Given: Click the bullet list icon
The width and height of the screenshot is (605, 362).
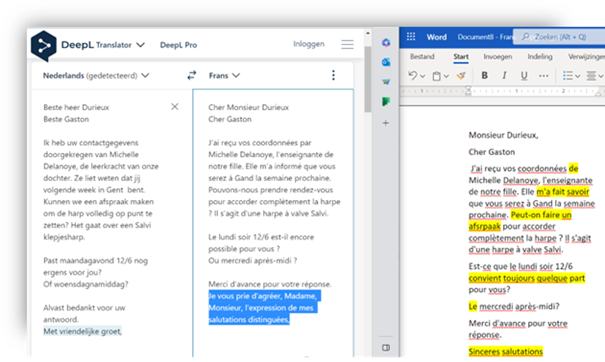Looking at the screenshot, I should [x=568, y=76].
